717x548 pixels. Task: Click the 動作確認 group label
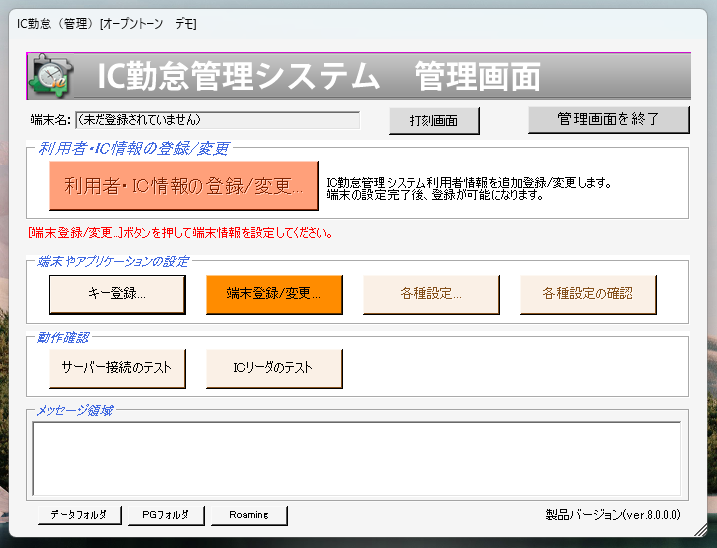[x=63, y=338]
